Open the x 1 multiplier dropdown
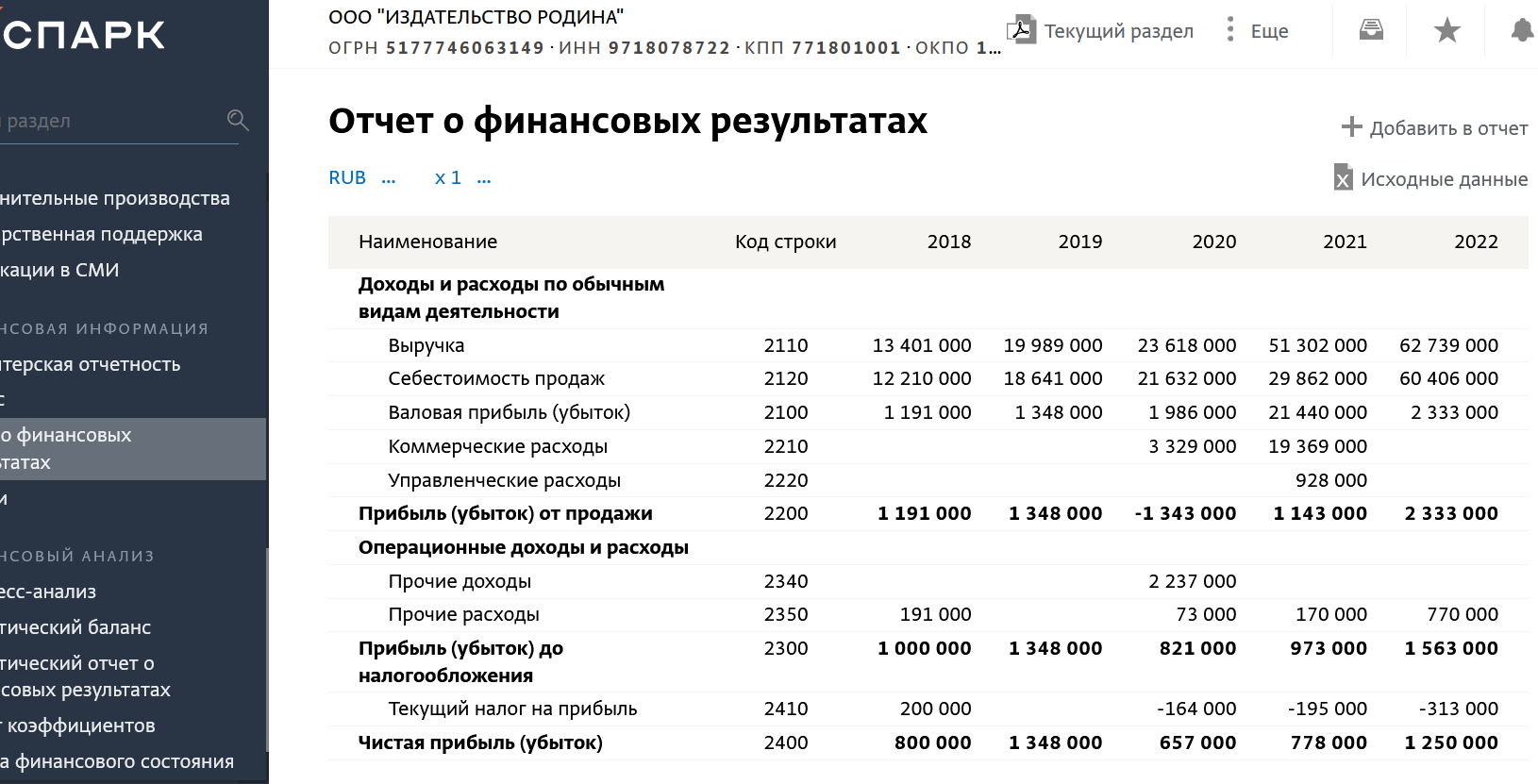Screen dimensions: 1538x784 (x=462, y=177)
